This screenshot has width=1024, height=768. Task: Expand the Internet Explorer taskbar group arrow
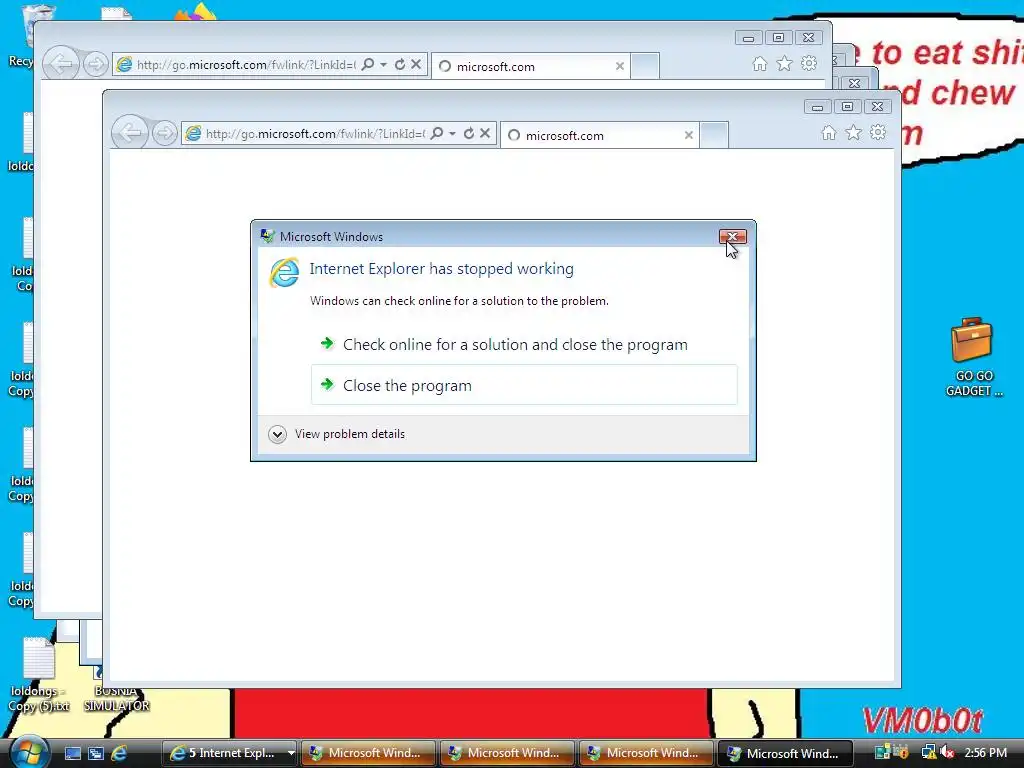click(291, 753)
